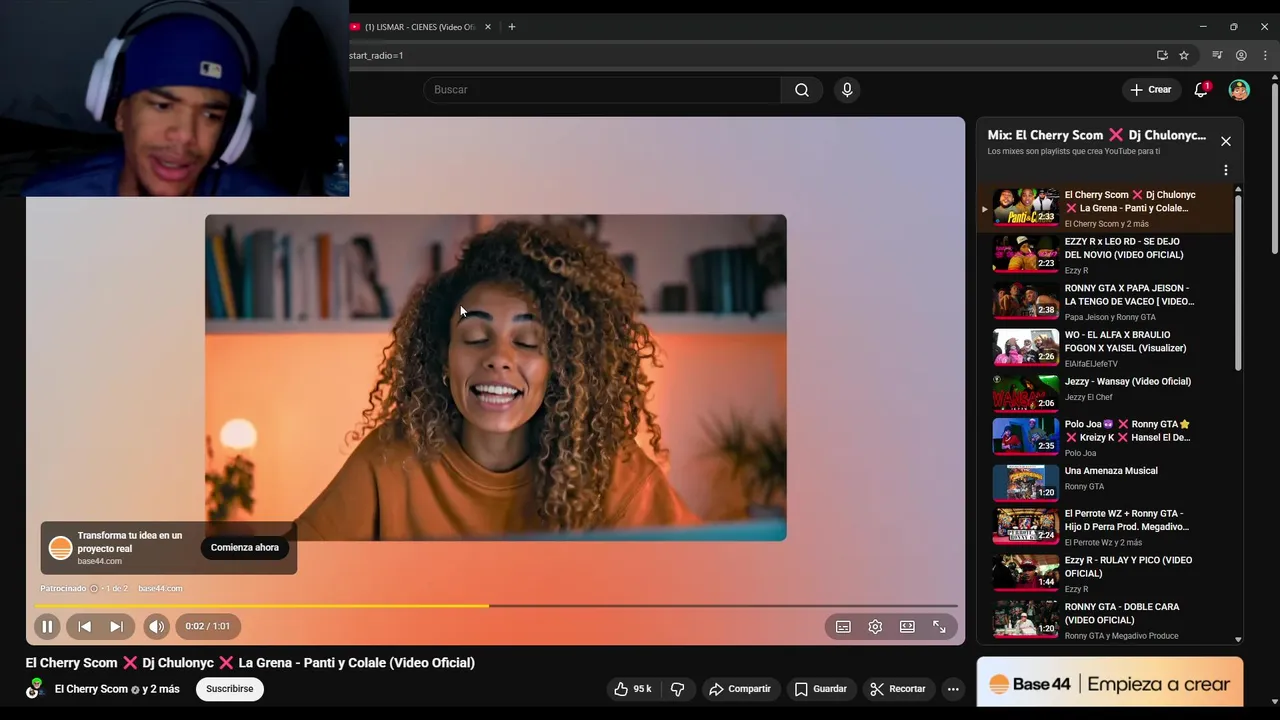1280x720 pixels.
Task: Open the notifications bell
Action: click(x=1201, y=90)
